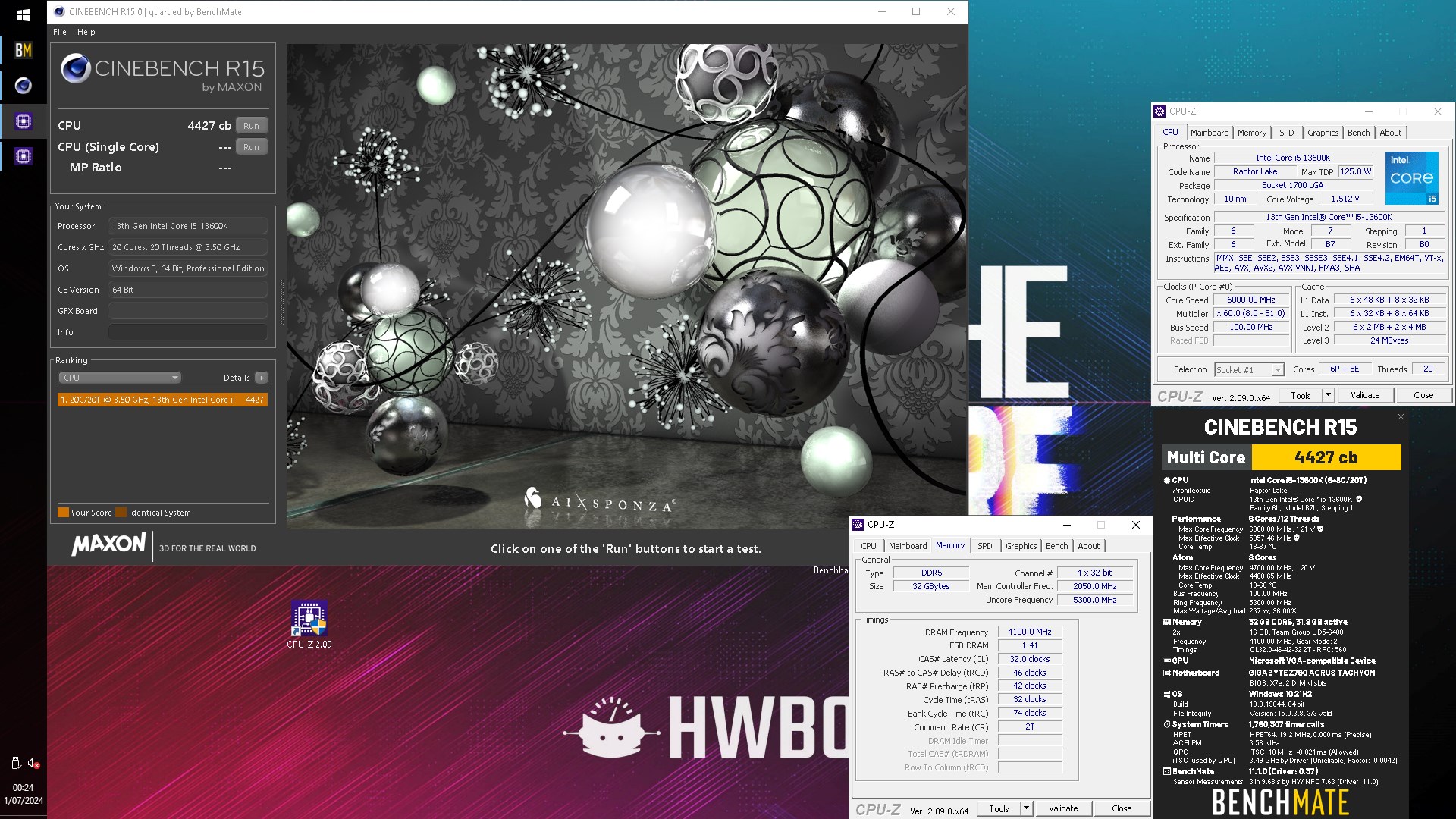Click the Core Speed 6000.00 MHz value
Image resolution: width=1456 pixels, height=819 pixels.
[1251, 300]
